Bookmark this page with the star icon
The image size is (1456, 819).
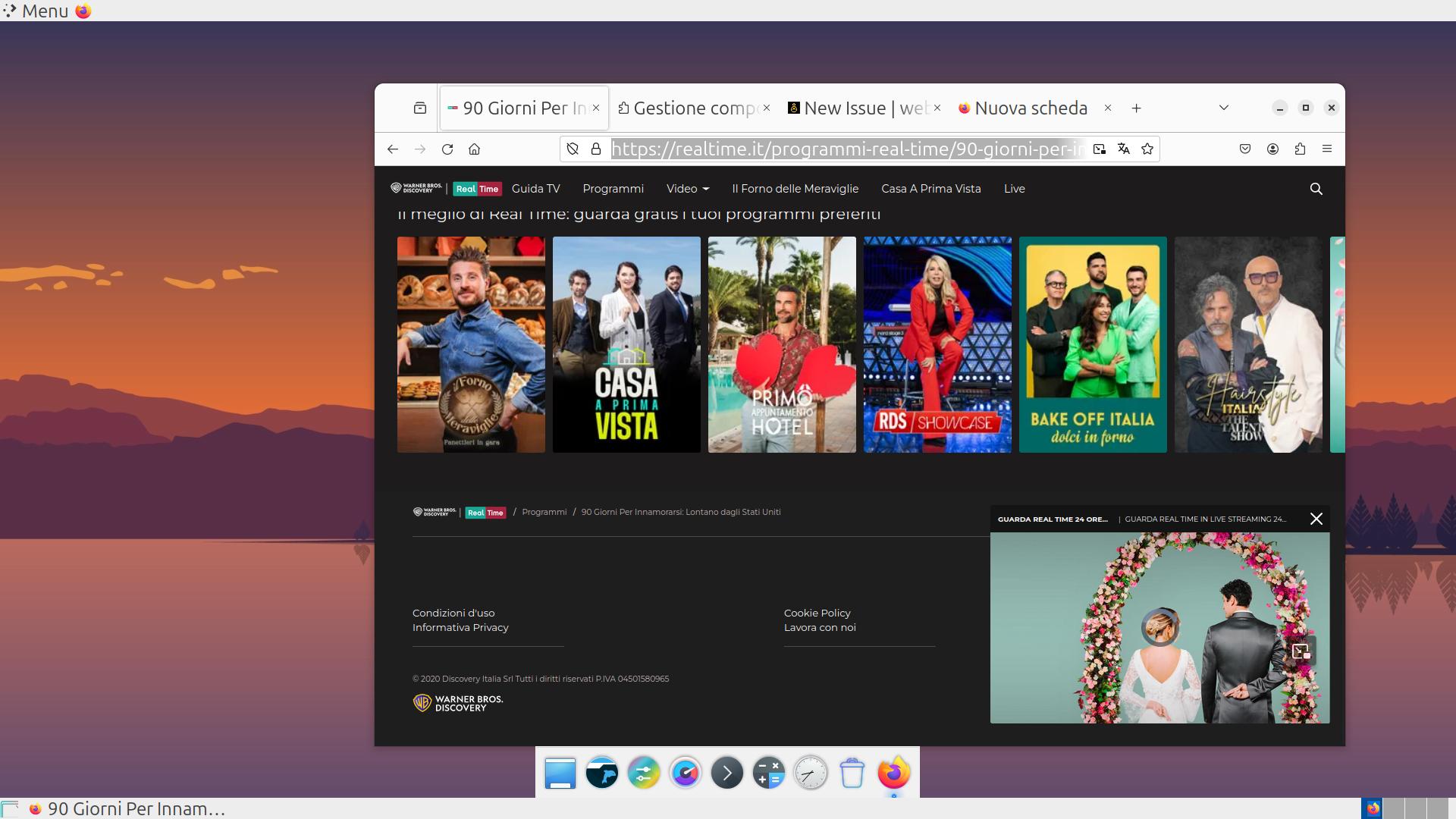pos(1147,149)
